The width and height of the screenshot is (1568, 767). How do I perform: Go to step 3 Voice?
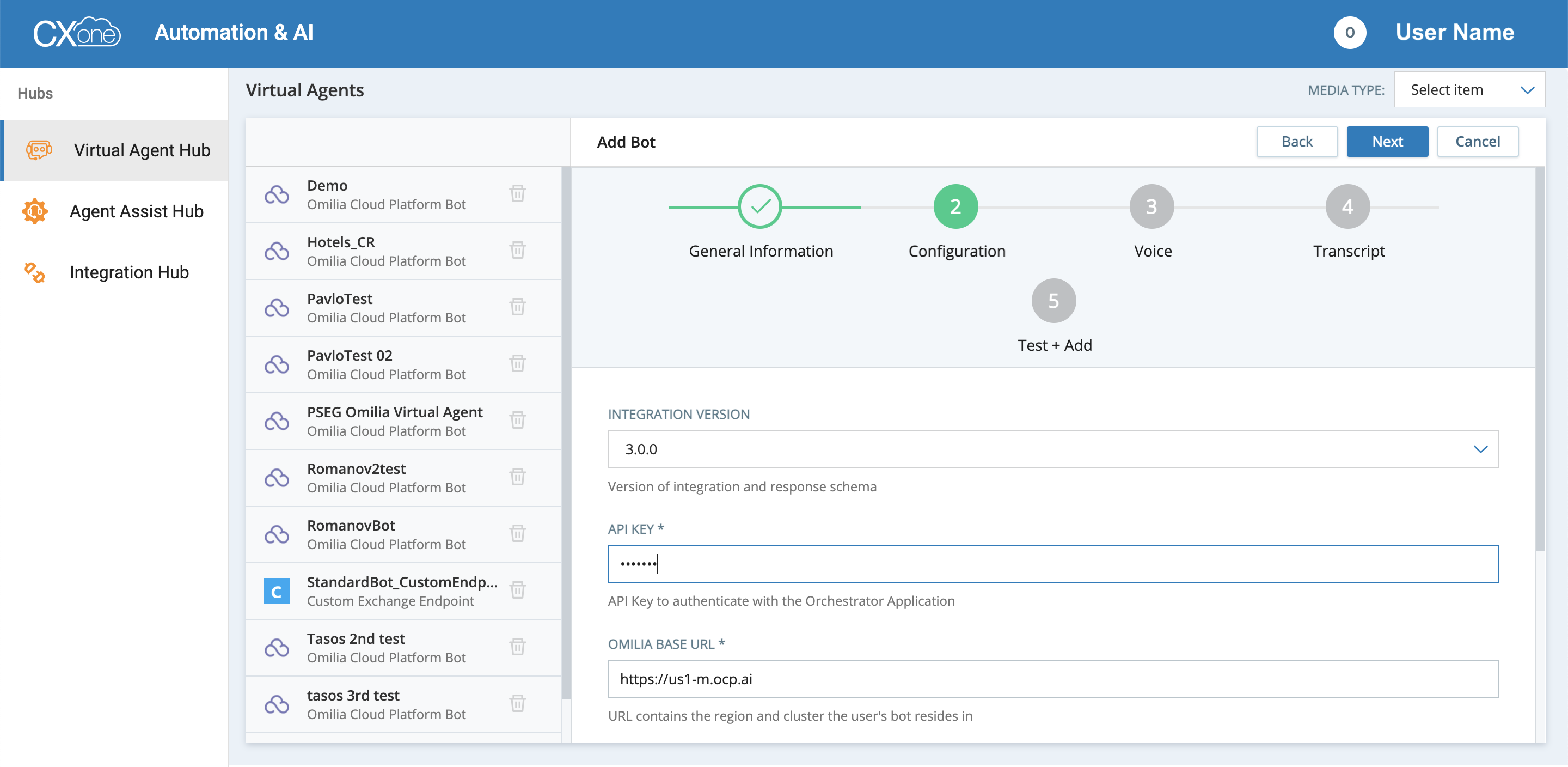tap(1151, 207)
